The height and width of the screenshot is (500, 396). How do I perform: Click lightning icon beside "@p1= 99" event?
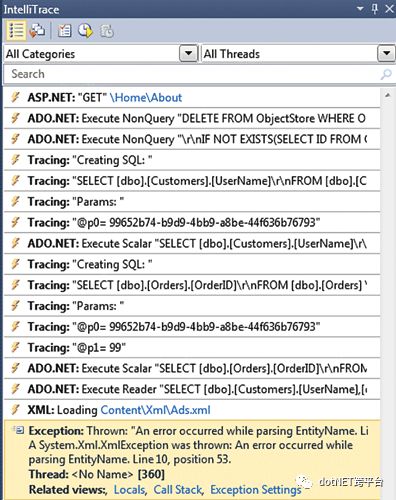[15, 347]
